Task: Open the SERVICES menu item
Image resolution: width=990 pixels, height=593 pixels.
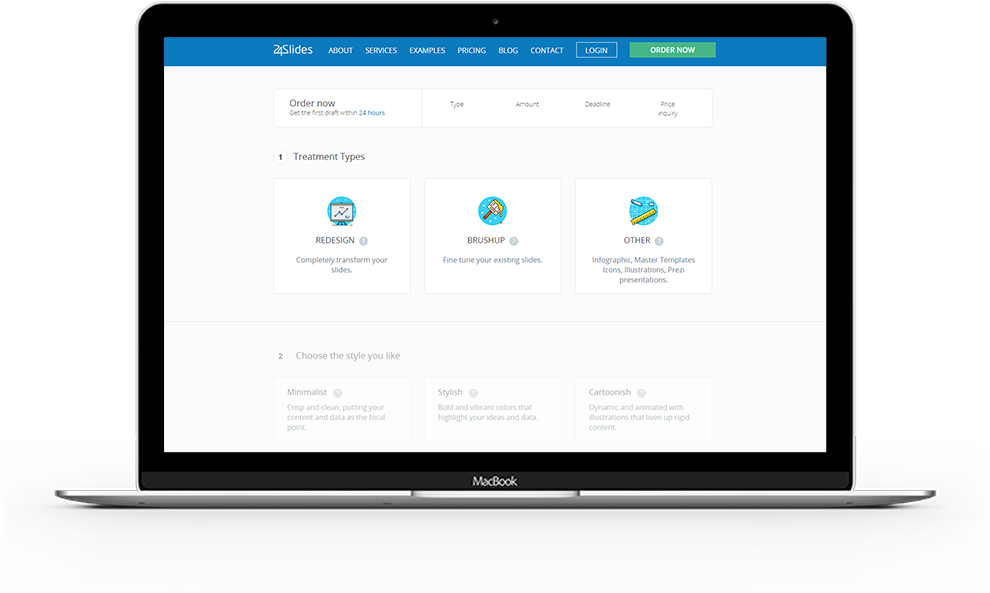Action: pos(381,51)
